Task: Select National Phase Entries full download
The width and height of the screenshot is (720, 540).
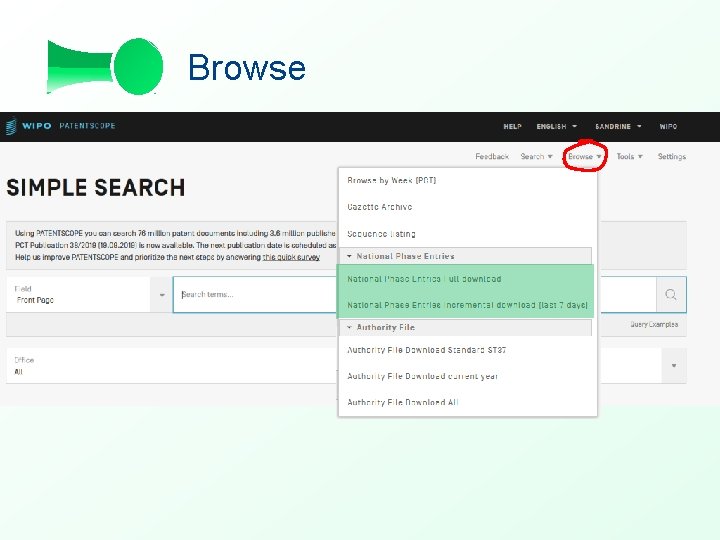Action: tap(424, 279)
